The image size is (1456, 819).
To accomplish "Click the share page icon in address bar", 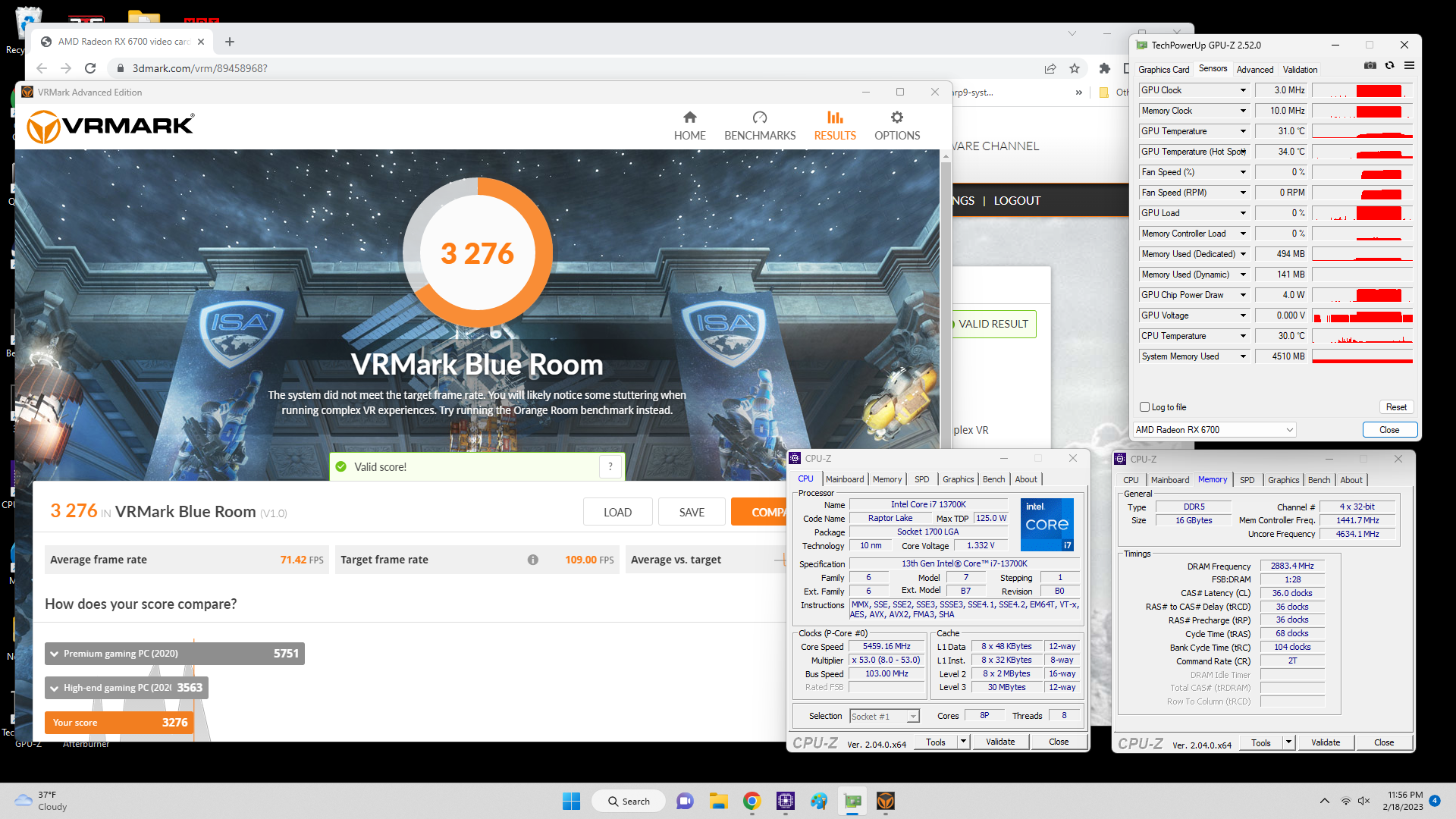I will click(1050, 68).
